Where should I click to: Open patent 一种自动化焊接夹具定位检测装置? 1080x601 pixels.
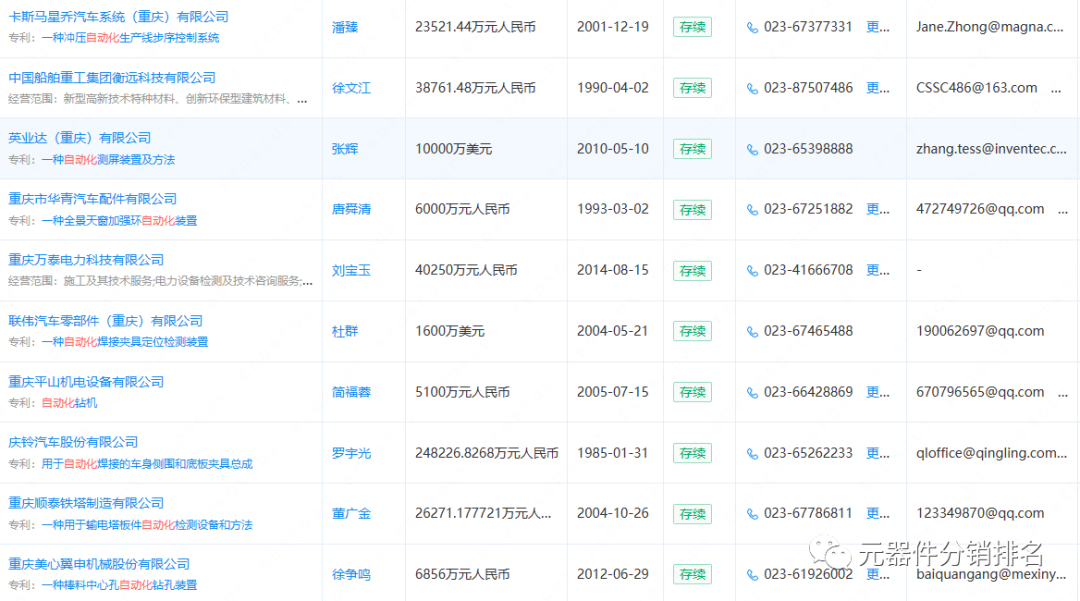(125, 342)
